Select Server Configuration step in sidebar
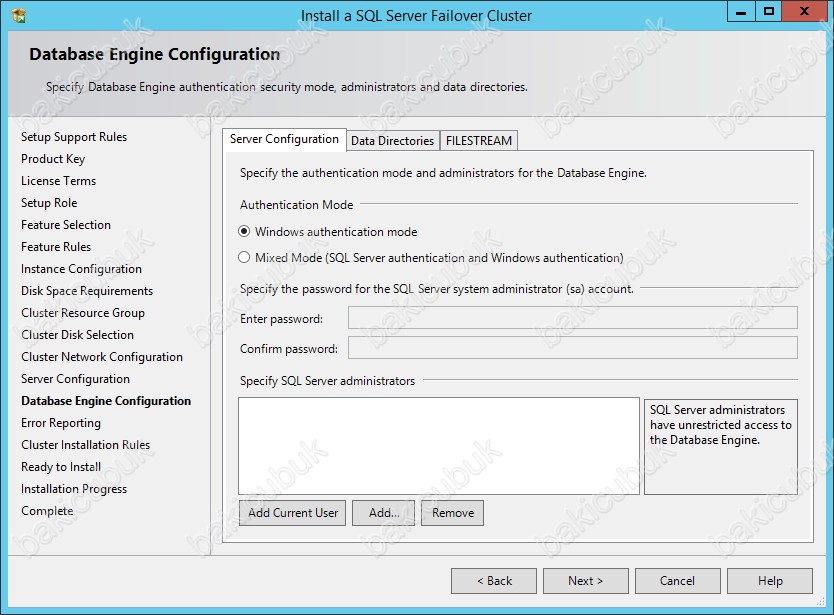 coord(76,379)
